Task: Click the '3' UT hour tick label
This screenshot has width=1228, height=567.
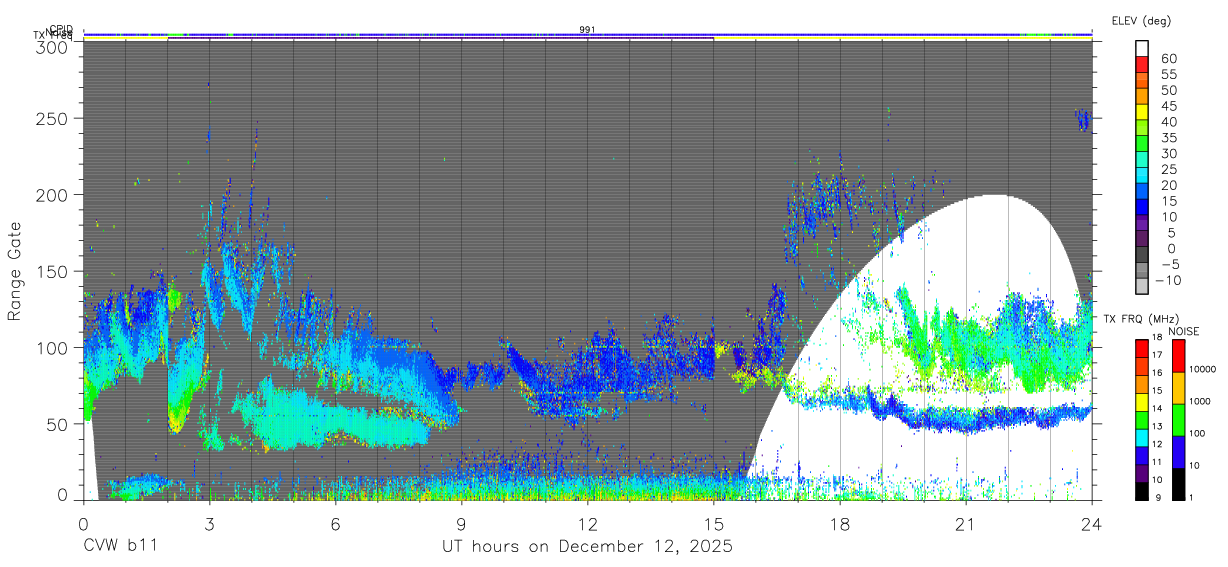Action: 209,523
